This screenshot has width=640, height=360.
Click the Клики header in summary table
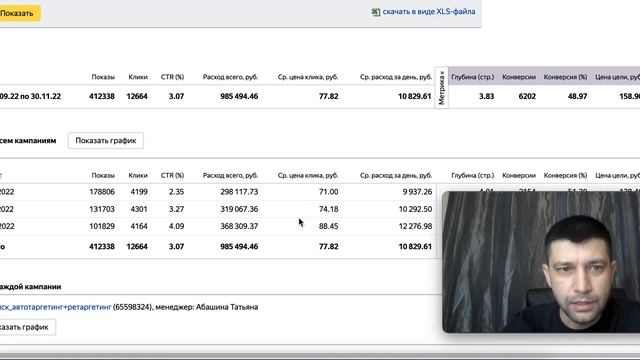138,77
